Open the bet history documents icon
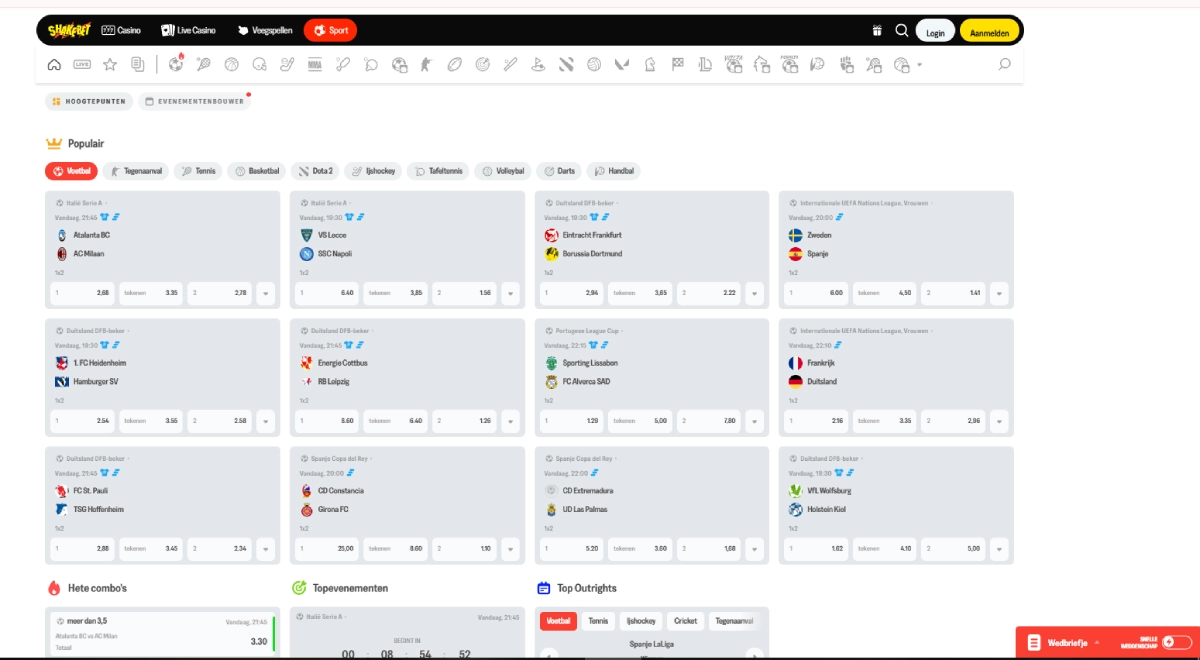1200x660 pixels. 138,64
